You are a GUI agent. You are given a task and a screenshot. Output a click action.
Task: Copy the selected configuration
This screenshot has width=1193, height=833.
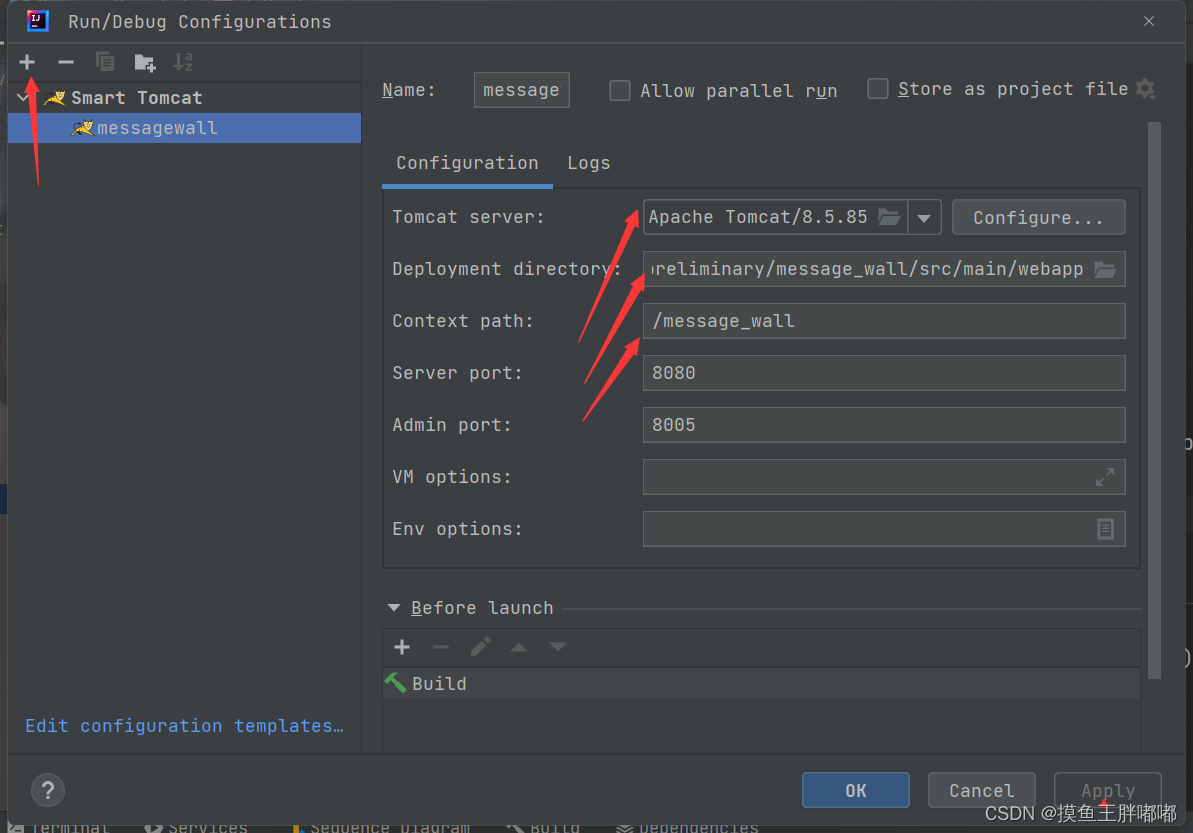pos(105,62)
